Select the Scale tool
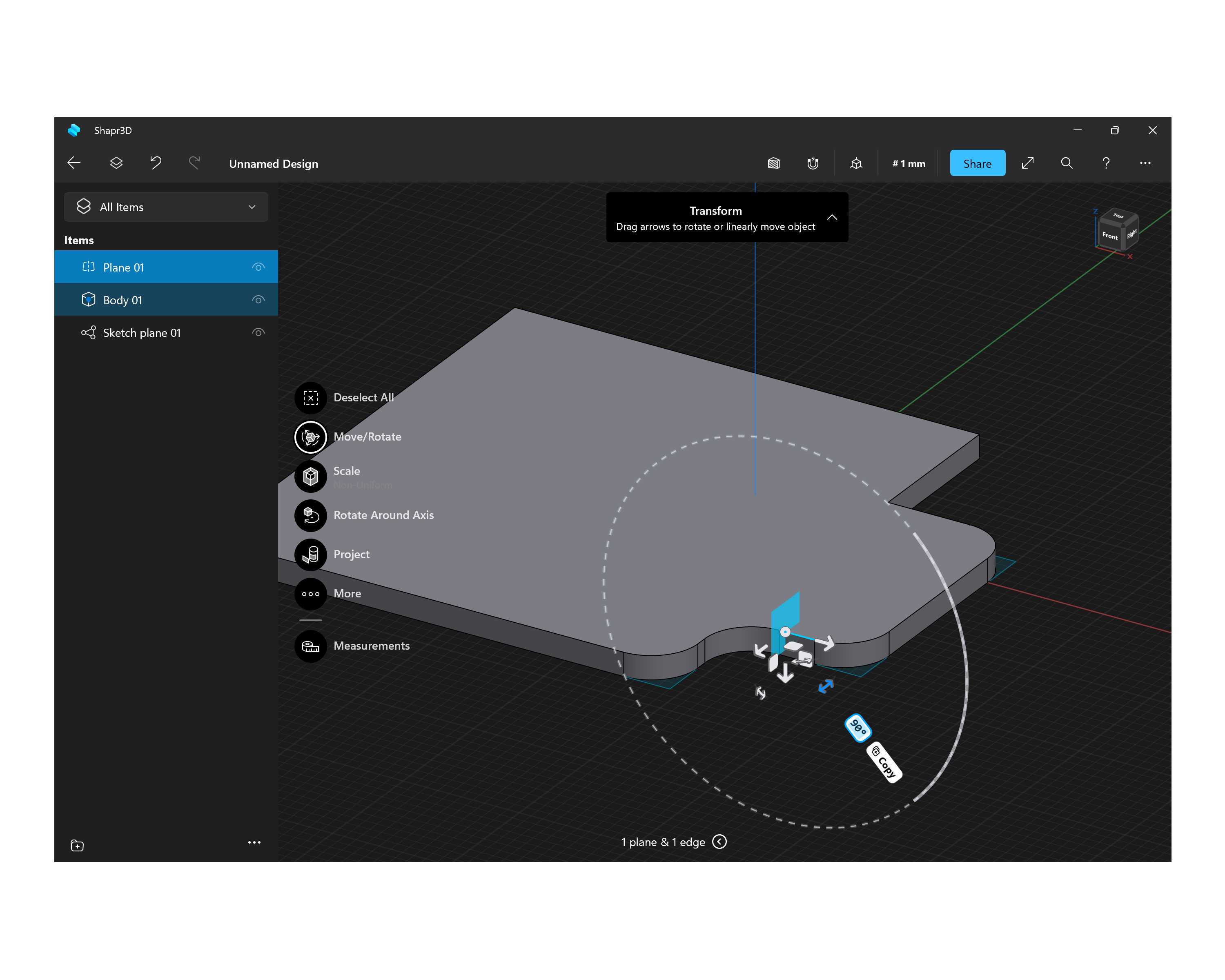Screen dimensions: 1225x980 click(x=310, y=476)
